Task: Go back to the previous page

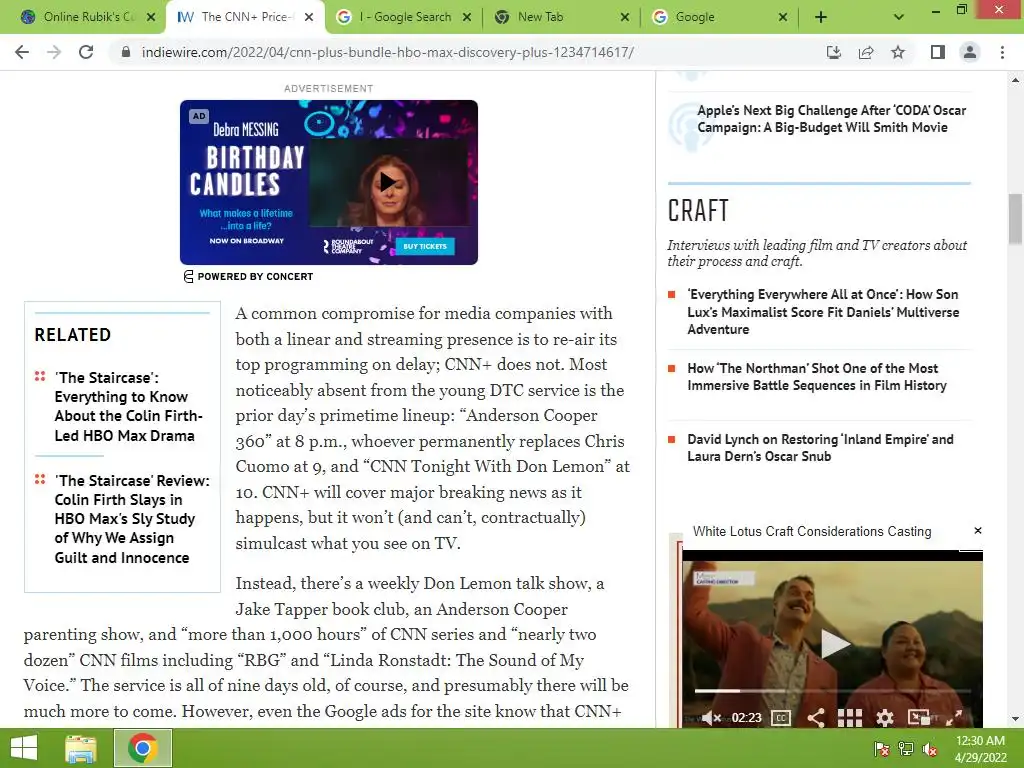Action: pyautogui.click(x=22, y=52)
